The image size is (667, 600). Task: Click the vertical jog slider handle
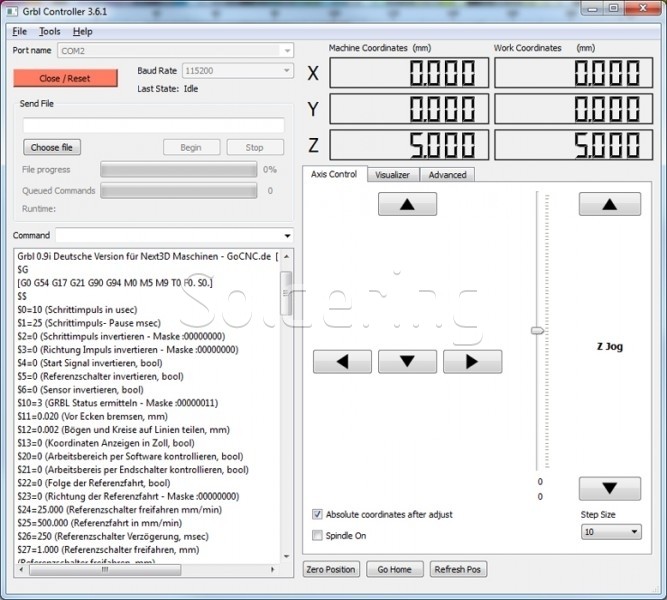coord(538,329)
